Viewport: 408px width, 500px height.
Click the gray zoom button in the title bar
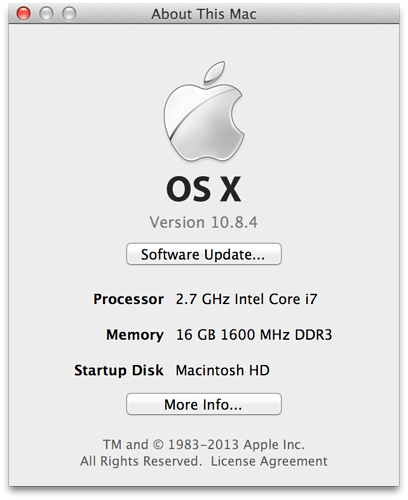69,14
